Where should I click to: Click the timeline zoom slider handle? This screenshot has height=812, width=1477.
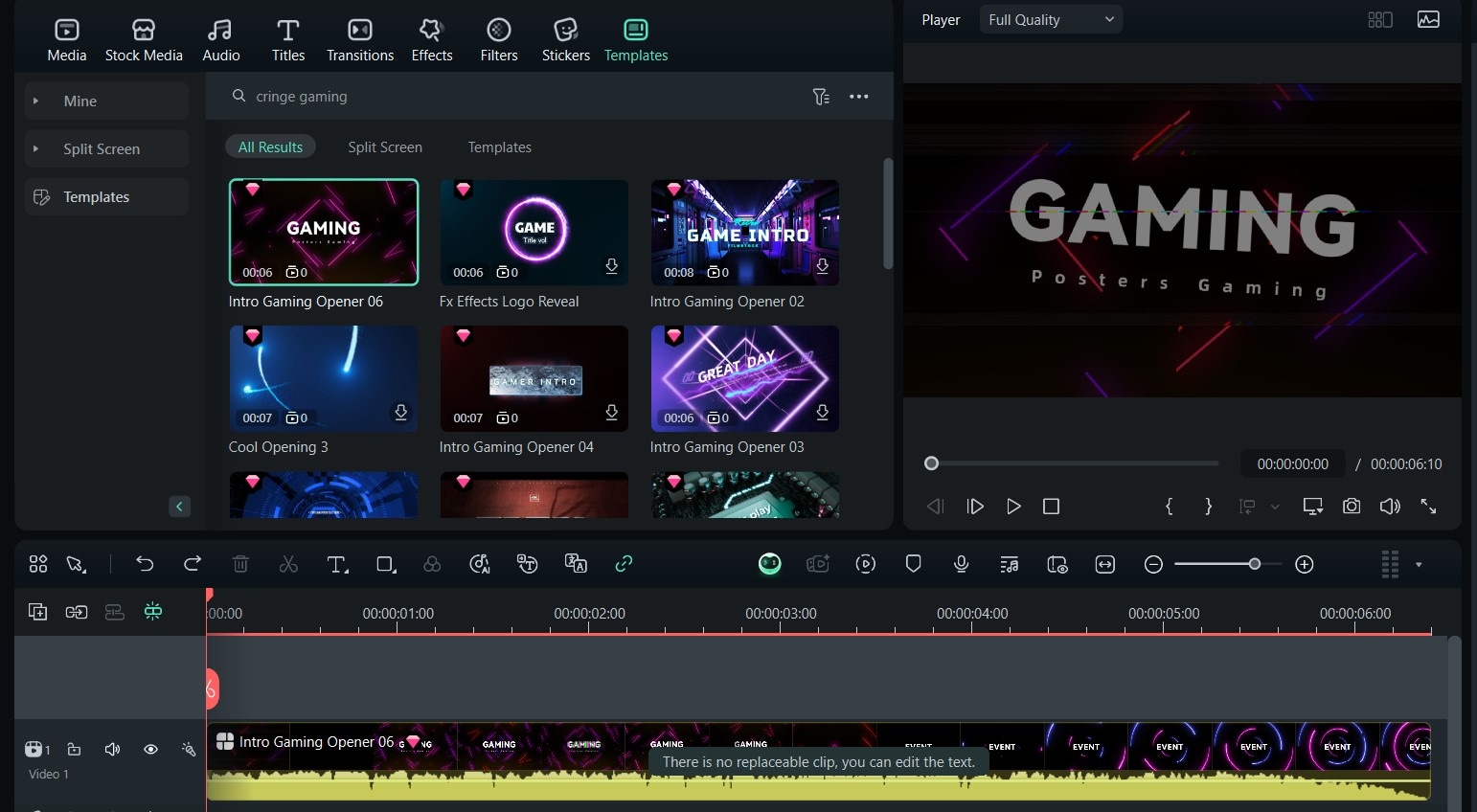(1255, 564)
